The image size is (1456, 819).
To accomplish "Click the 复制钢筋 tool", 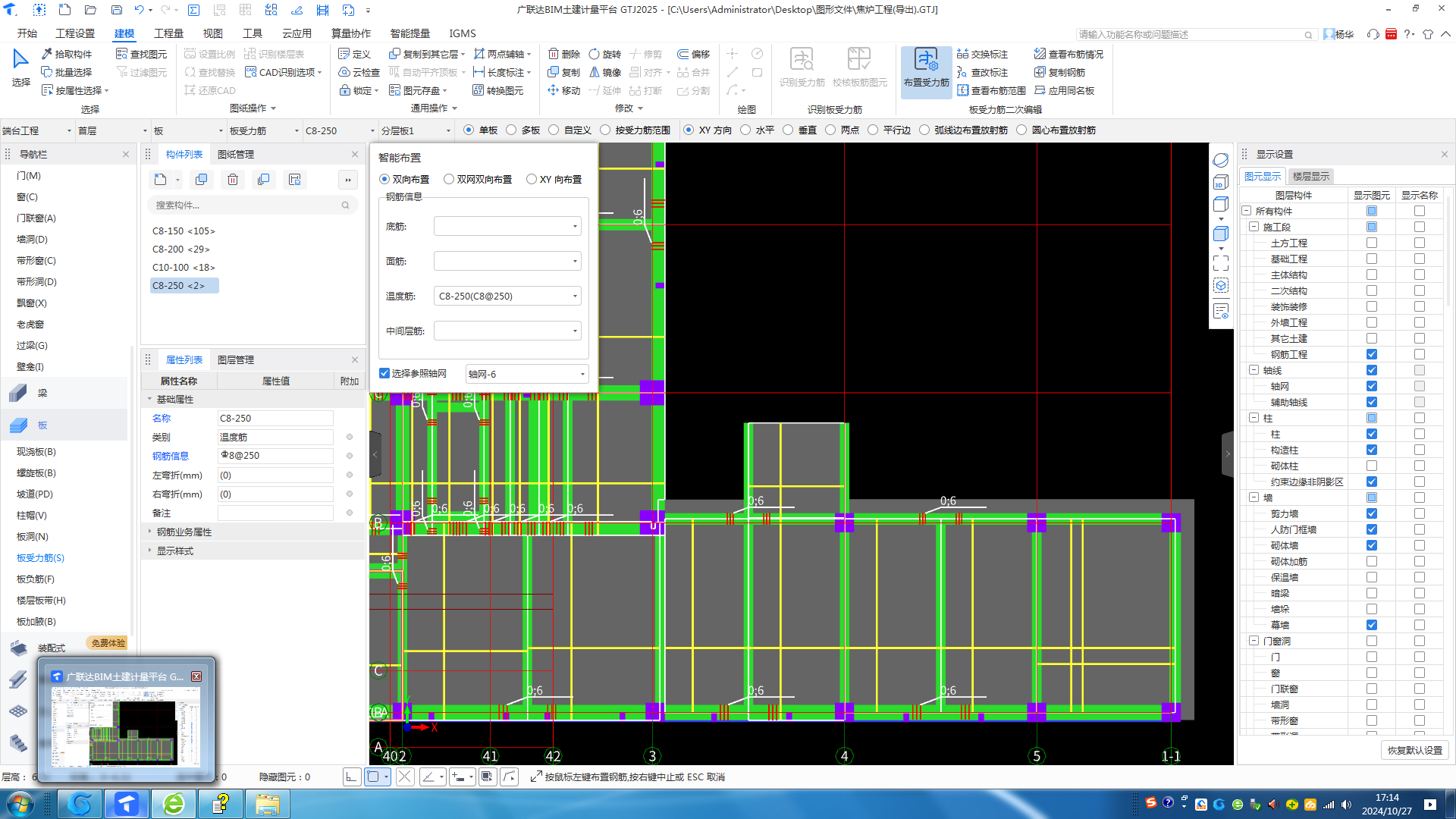I will [x=1059, y=72].
